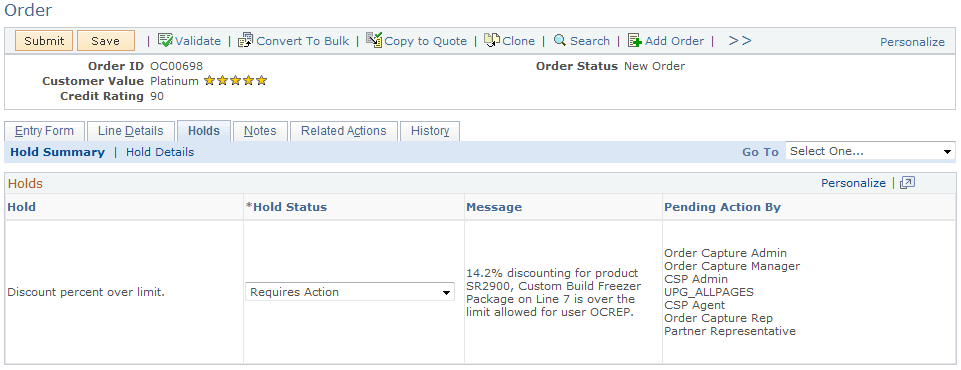Image resolution: width=961 pixels, height=370 pixels.
Task: Sort by Pending Action By column header
Action: [723, 207]
